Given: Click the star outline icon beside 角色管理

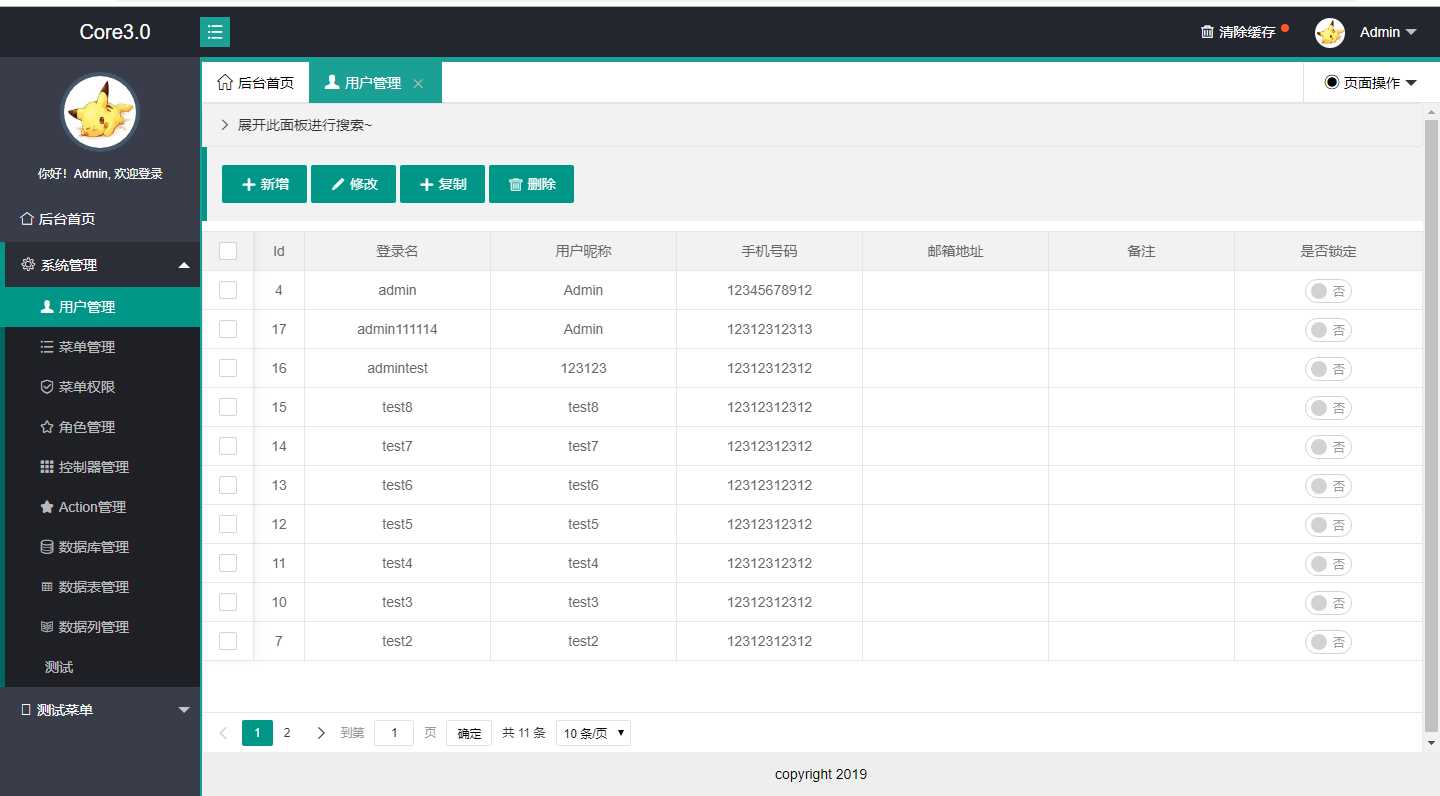Looking at the screenshot, I should point(47,427).
